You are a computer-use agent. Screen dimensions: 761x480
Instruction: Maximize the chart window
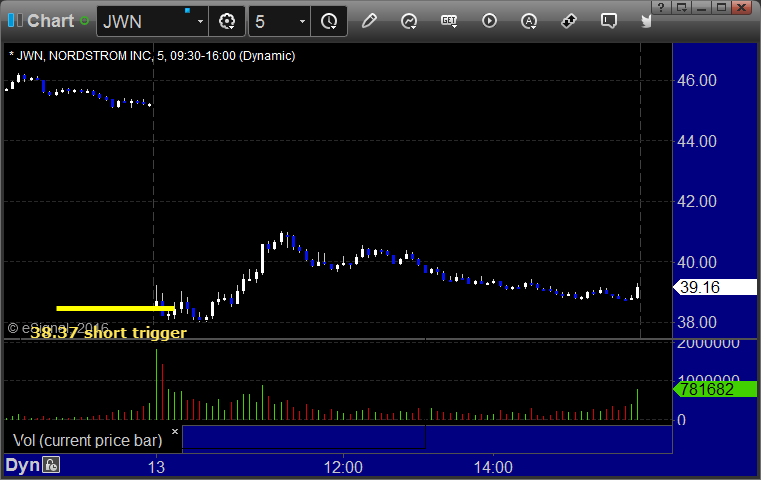[722, 7]
